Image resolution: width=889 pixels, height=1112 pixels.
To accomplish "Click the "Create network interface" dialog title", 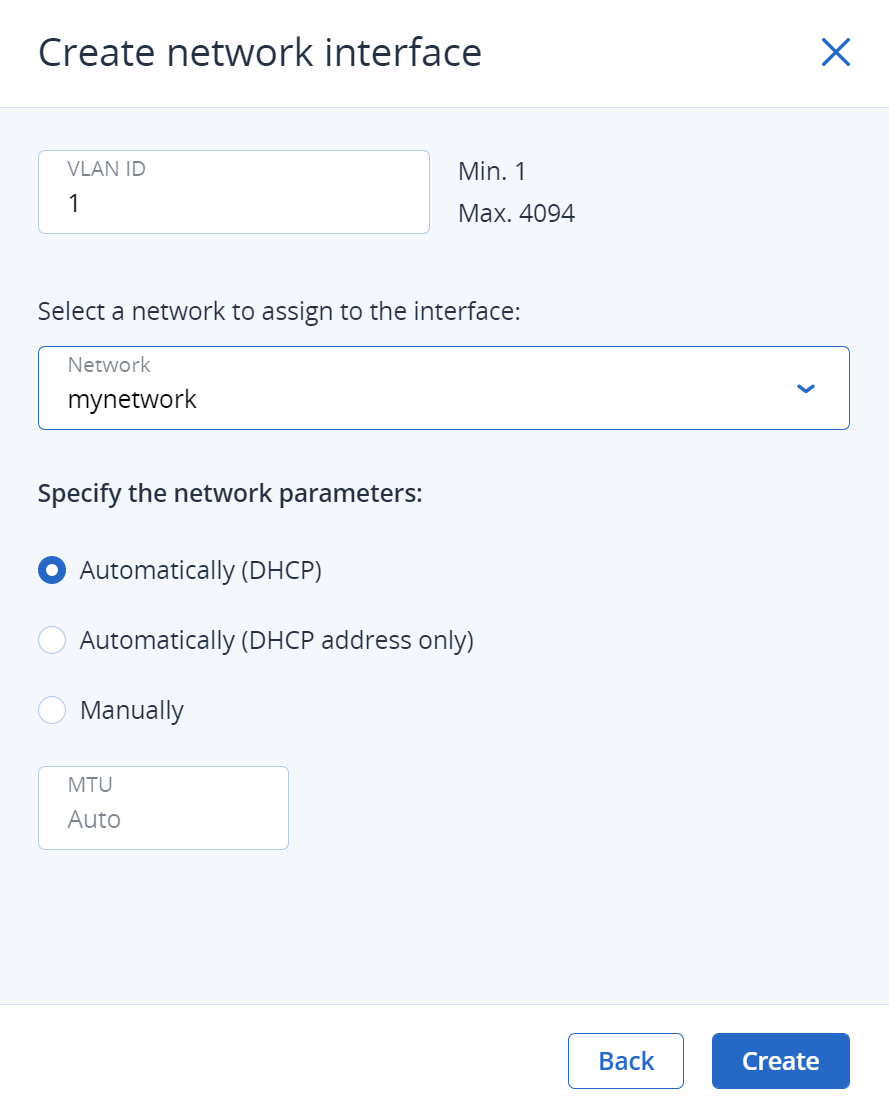I will [x=260, y=52].
